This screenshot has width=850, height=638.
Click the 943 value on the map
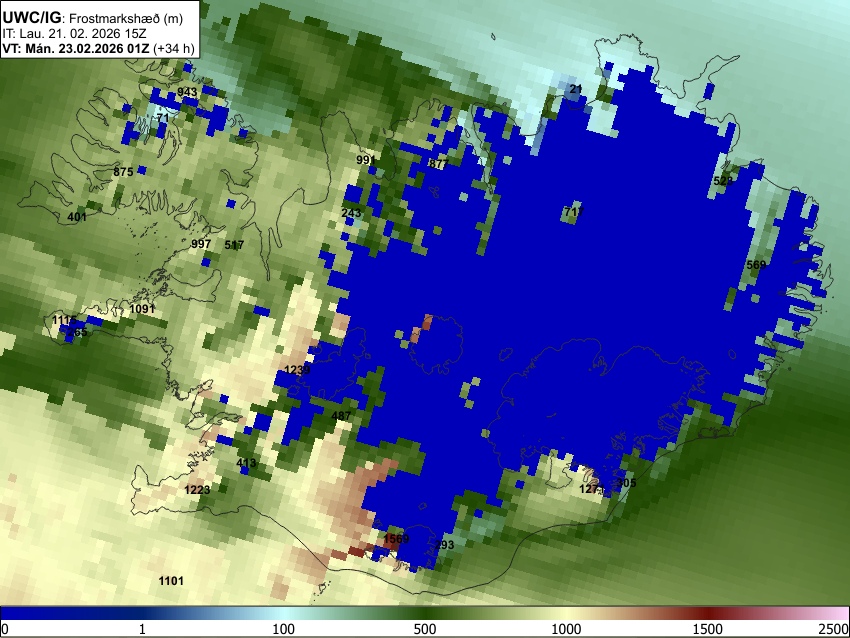coord(187,92)
